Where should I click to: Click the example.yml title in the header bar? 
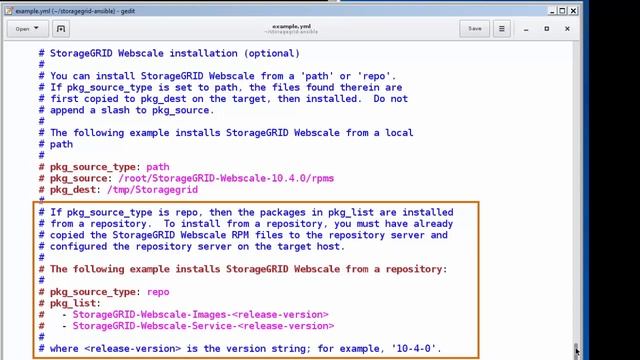click(x=291, y=26)
